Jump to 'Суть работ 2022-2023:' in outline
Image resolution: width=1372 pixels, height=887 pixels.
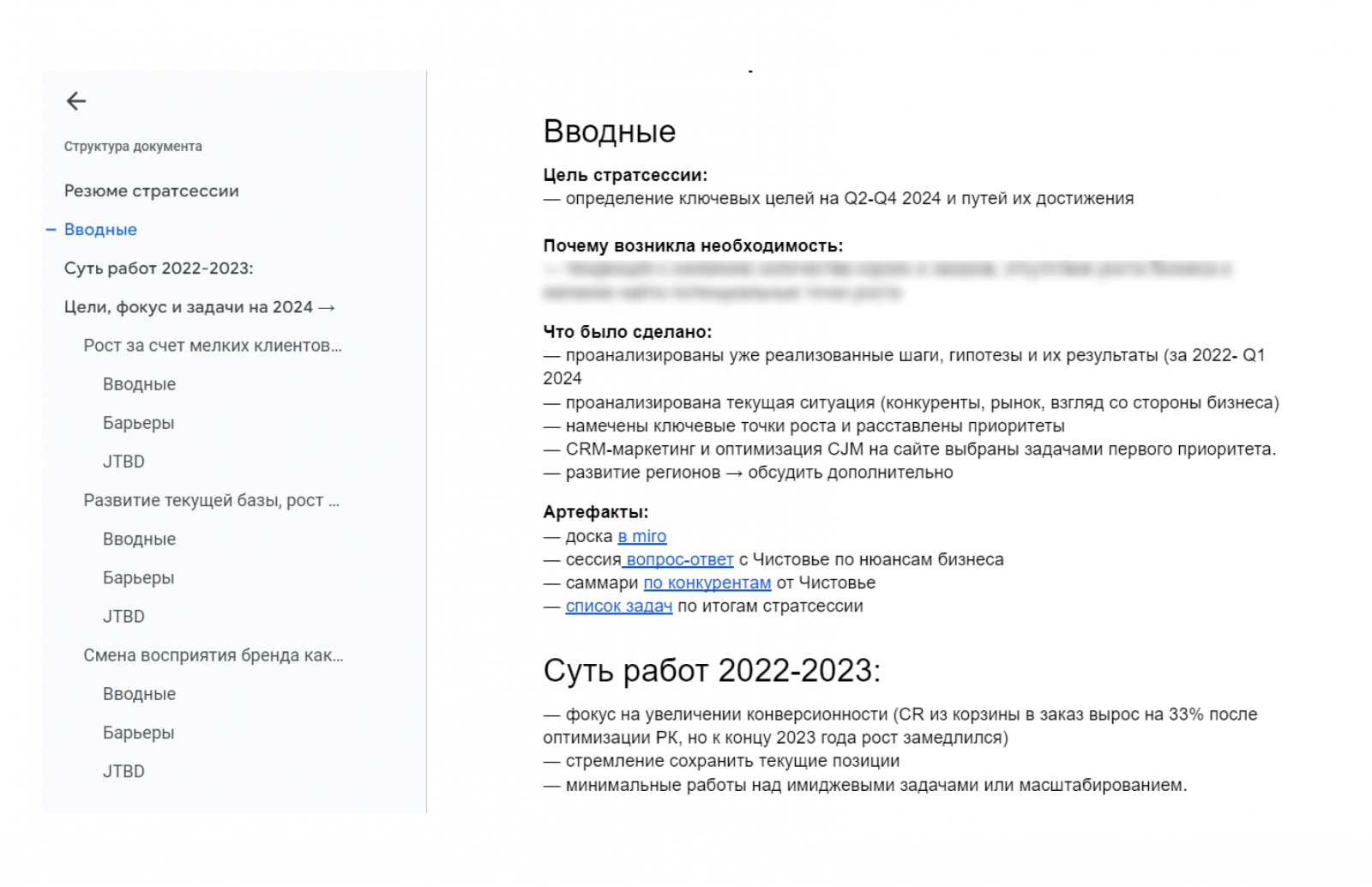point(159,269)
